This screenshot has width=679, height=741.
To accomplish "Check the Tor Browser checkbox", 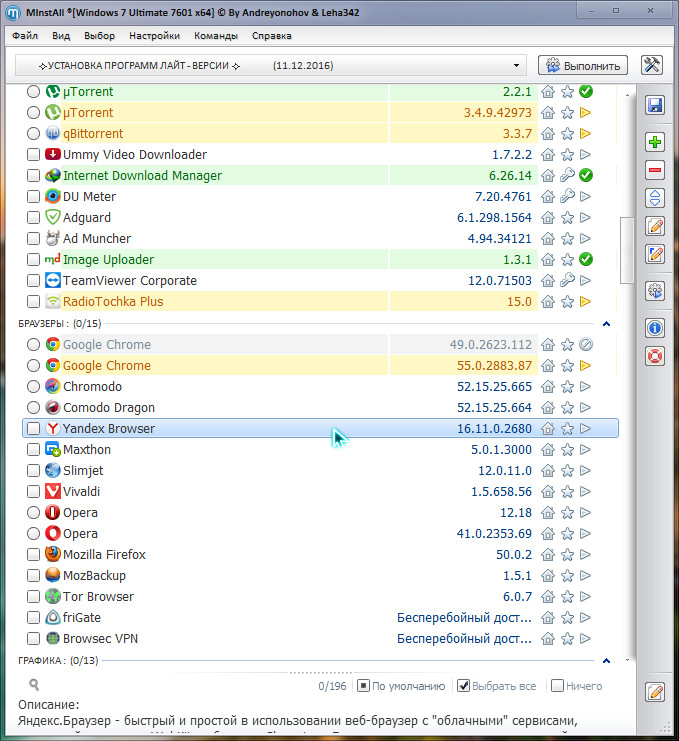I will [33, 596].
